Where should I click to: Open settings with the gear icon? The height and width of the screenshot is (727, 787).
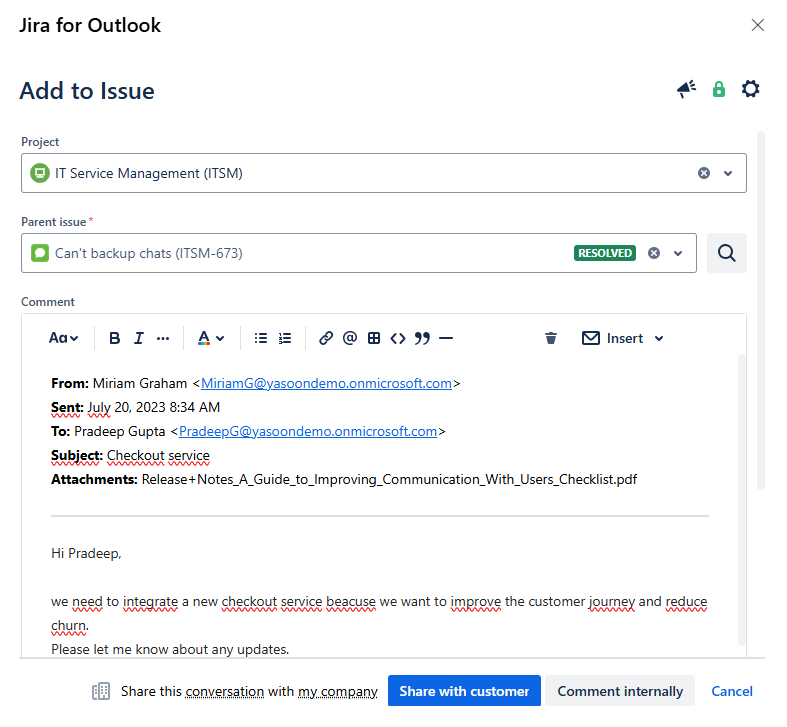tap(751, 90)
